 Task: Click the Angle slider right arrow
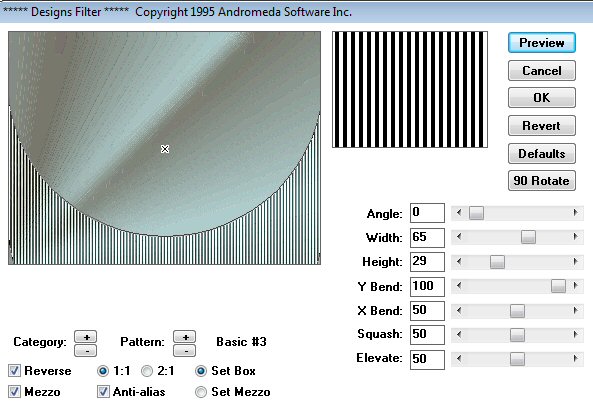tap(576, 213)
